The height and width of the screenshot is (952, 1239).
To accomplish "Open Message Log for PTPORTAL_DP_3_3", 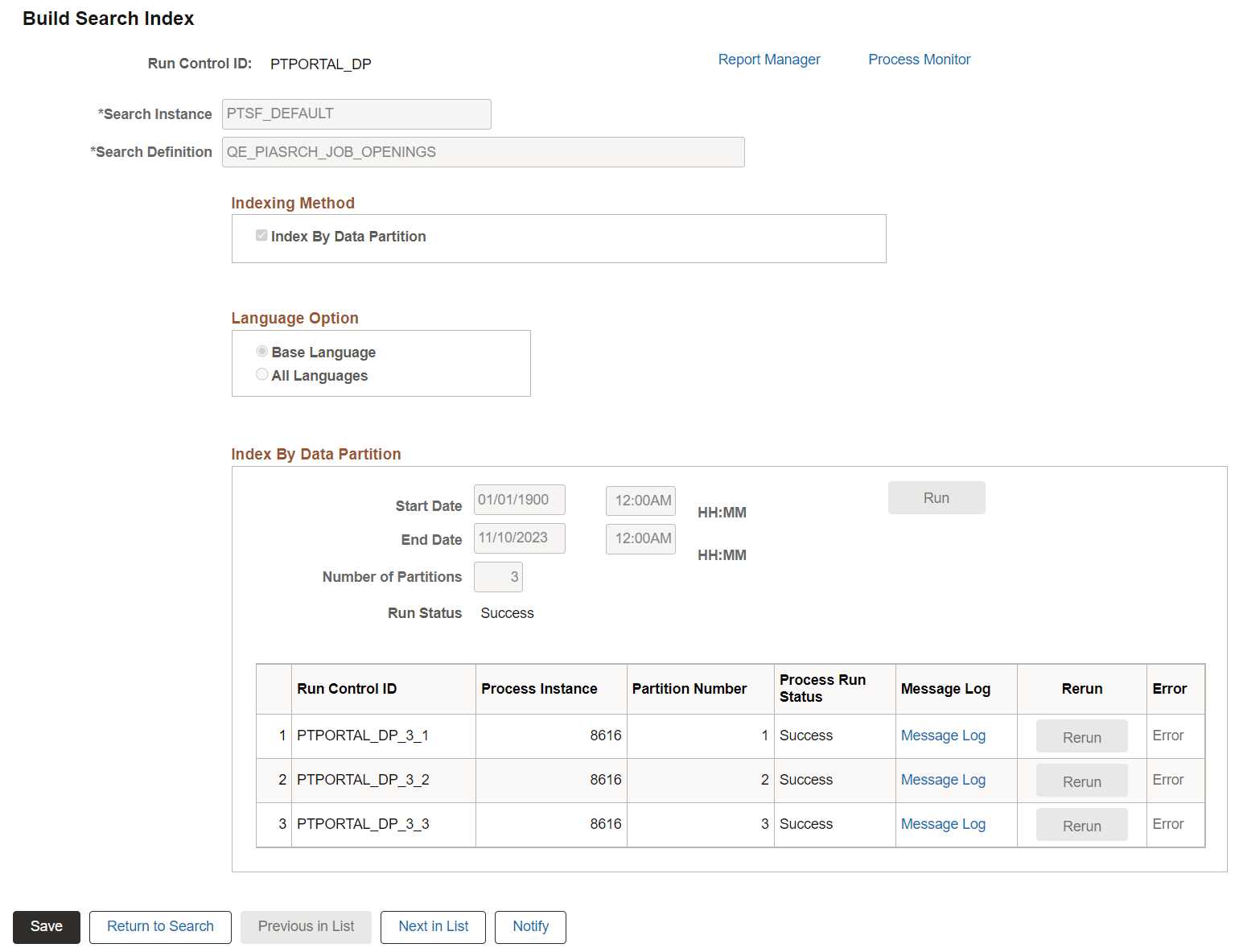I will [942, 823].
